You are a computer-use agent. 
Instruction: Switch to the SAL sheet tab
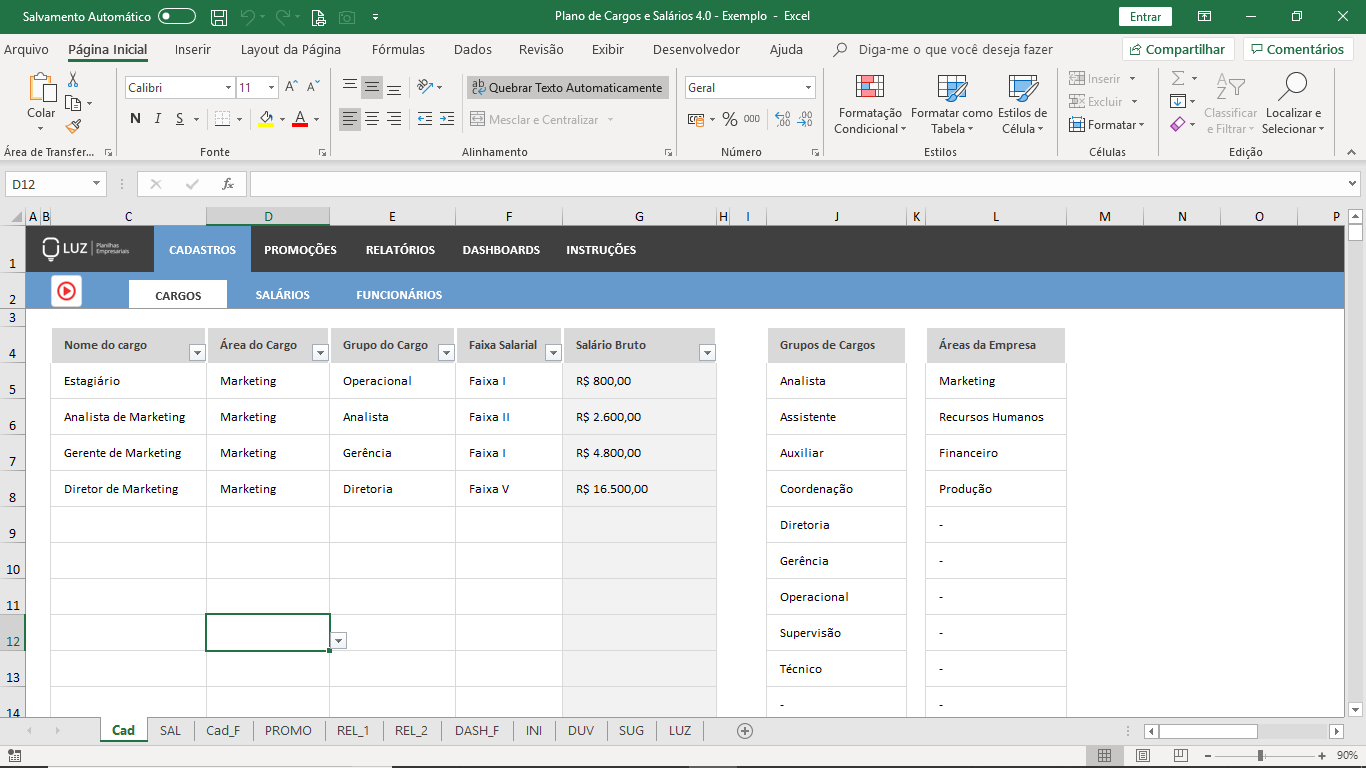(170, 731)
